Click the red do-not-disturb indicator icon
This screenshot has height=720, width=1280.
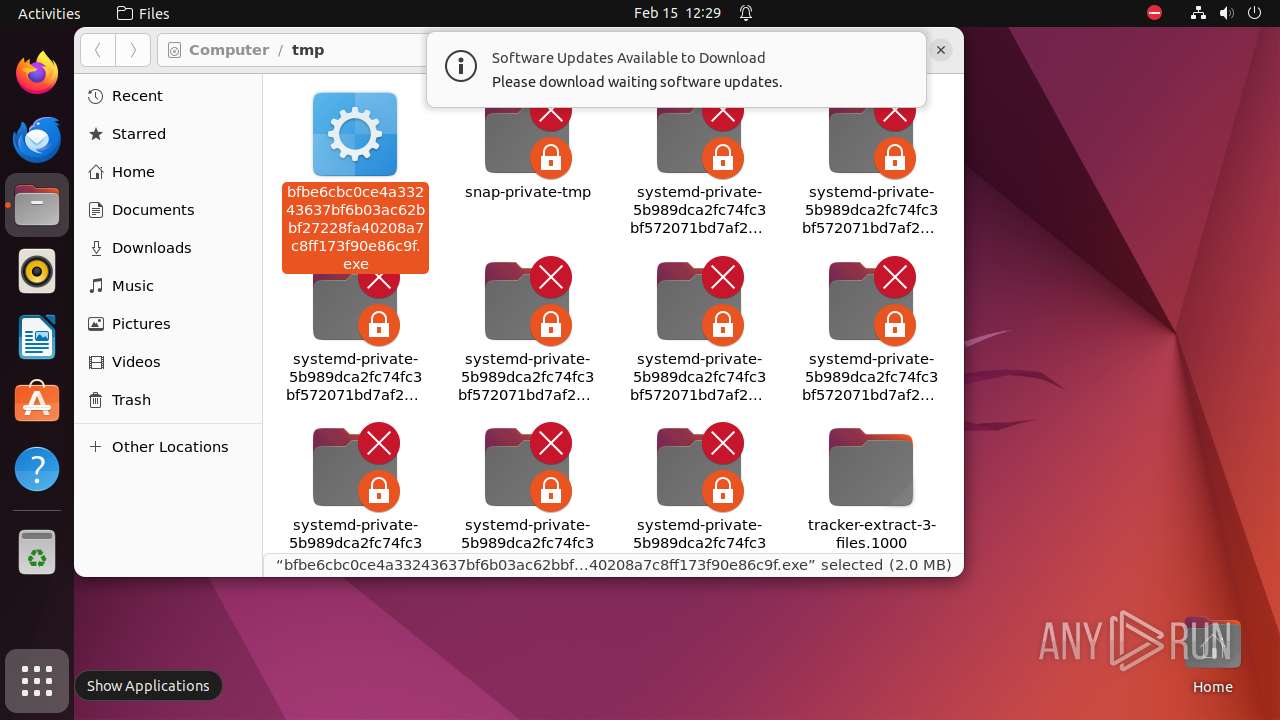pos(1155,13)
